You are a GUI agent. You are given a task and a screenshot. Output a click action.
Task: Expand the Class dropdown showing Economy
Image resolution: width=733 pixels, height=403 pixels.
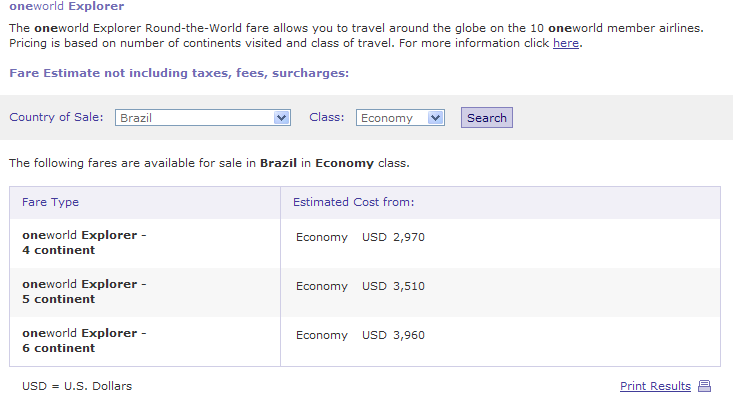click(400, 118)
